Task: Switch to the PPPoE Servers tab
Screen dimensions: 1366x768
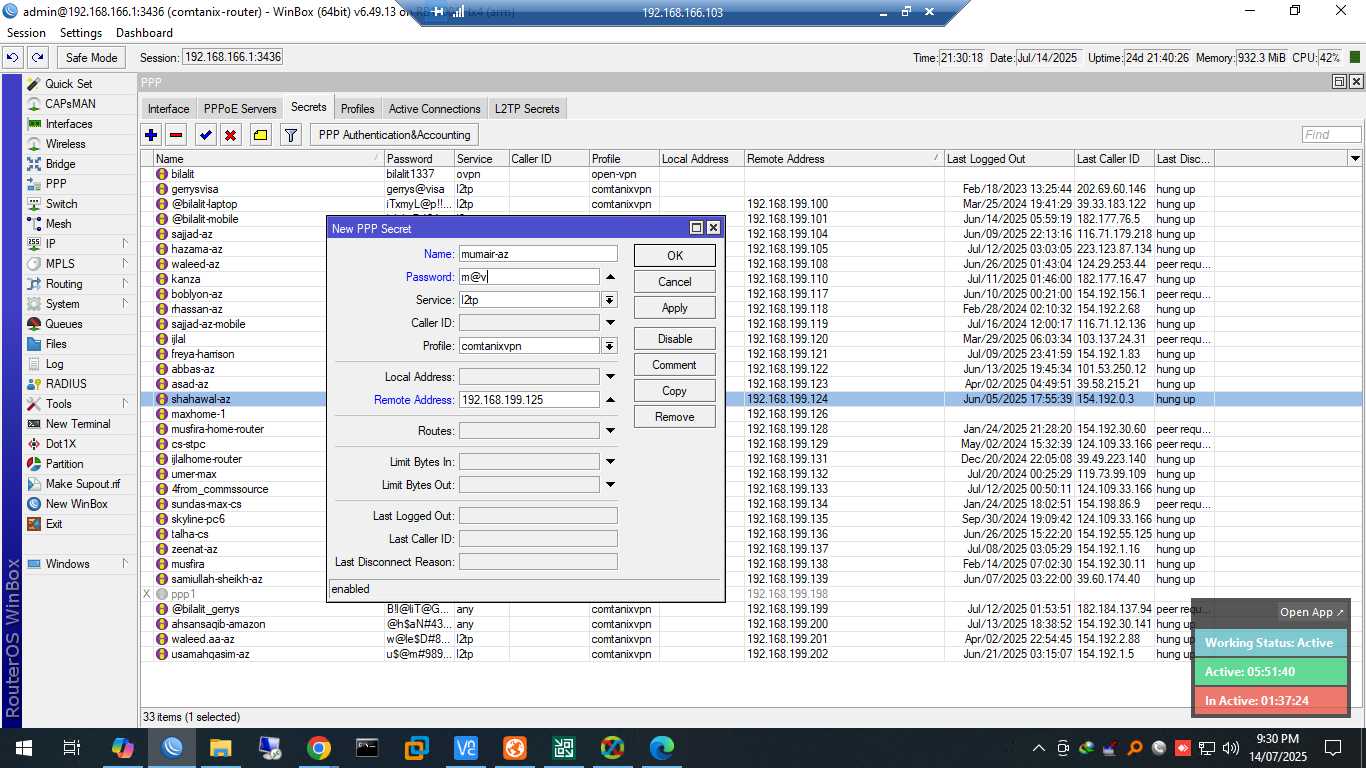Action: coord(240,109)
